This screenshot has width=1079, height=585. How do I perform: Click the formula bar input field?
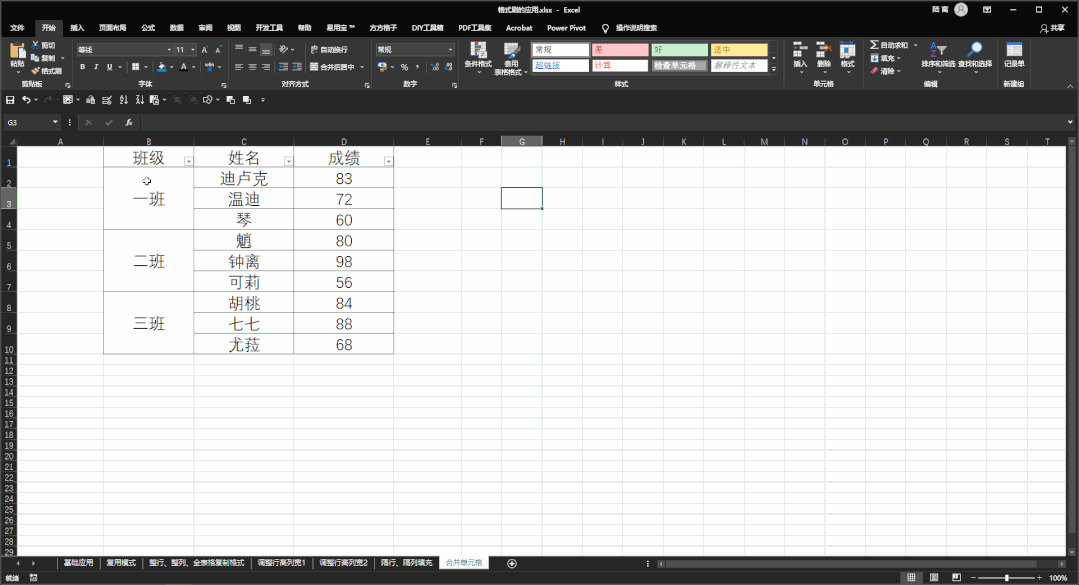(x=603, y=123)
